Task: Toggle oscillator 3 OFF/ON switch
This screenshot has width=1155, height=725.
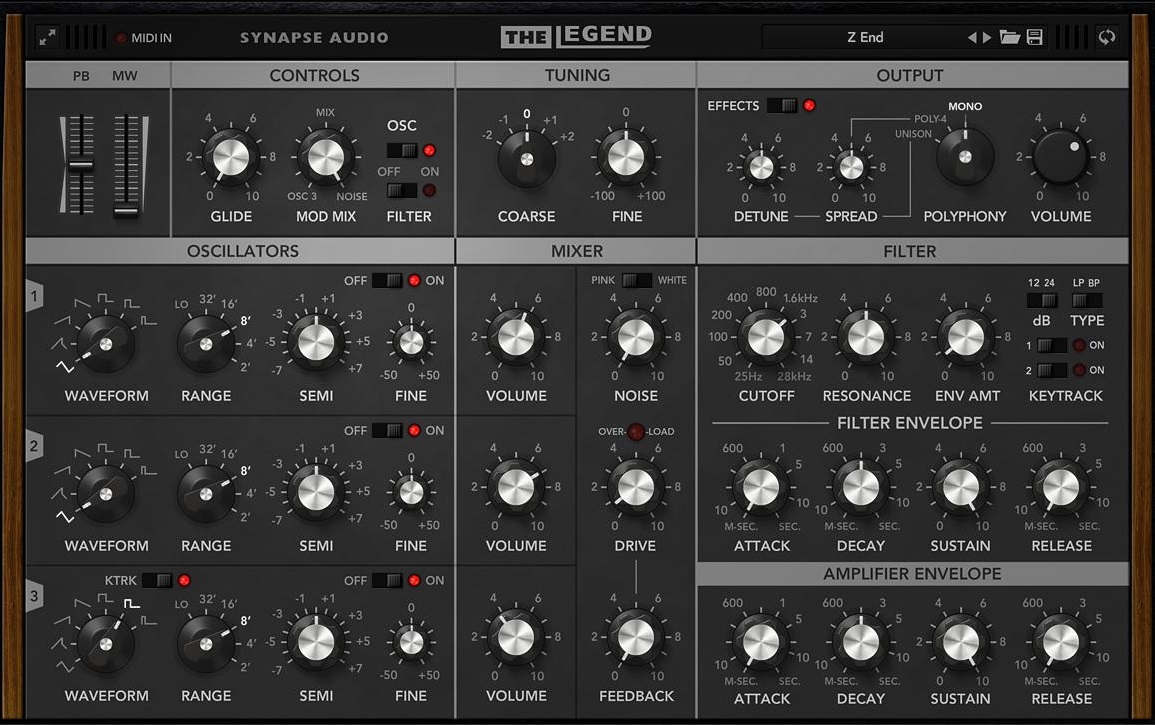Action: tap(387, 581)
